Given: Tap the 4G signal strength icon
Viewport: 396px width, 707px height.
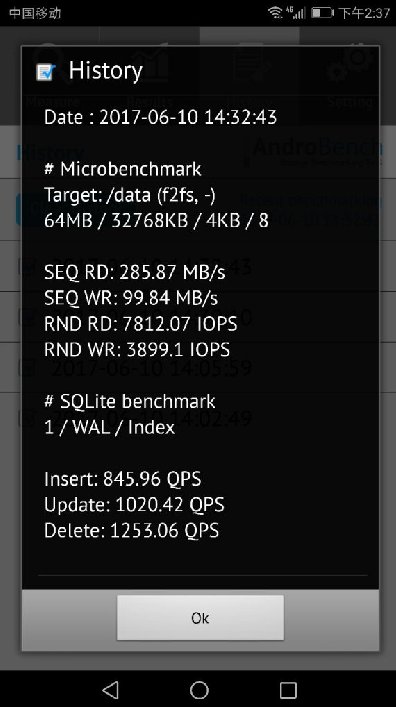Looking at the screenshot, I should (x=295, y=12).
